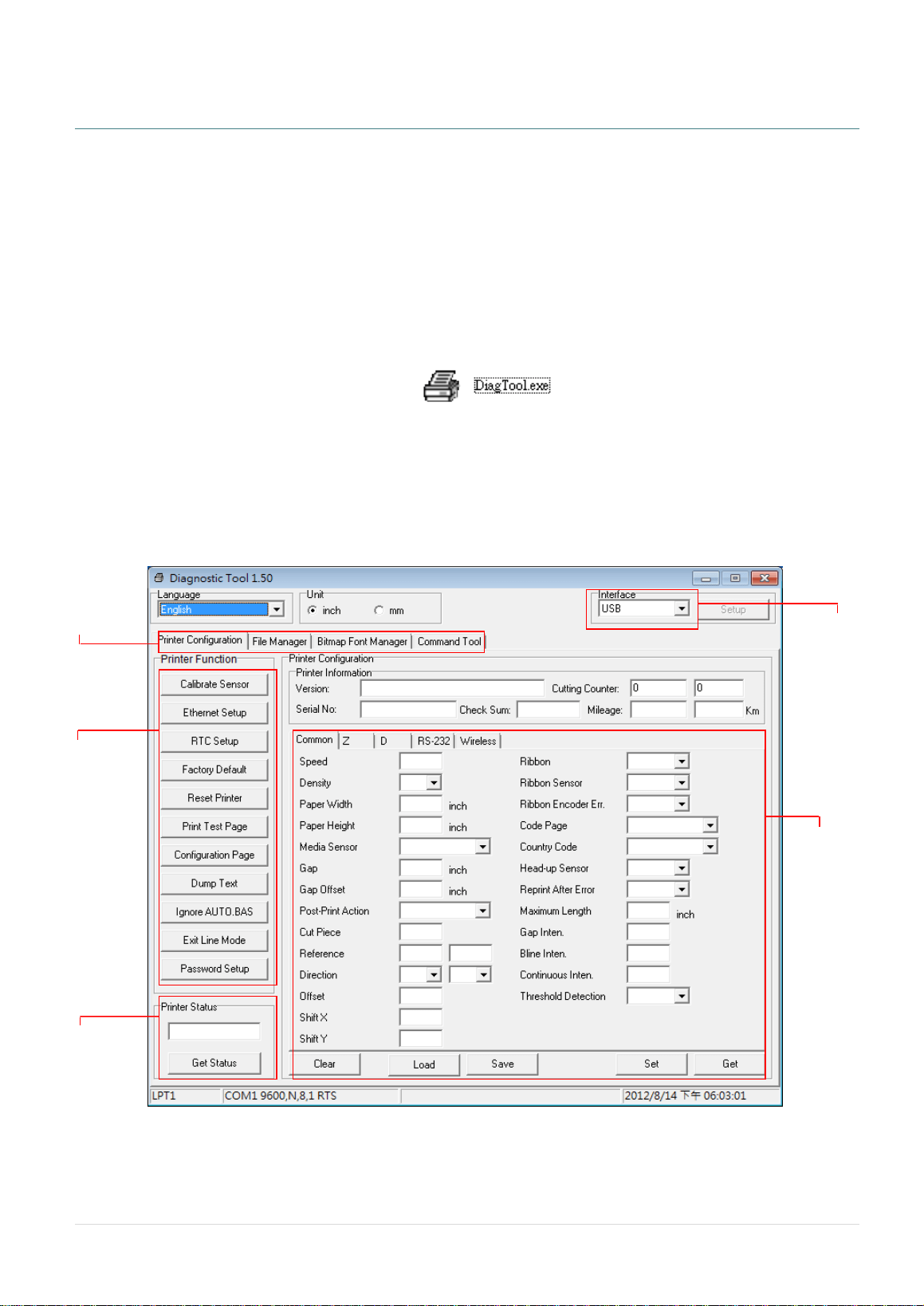Select the RS-232 settings tab
This screenshot has width=924, height=1306.
434,742
